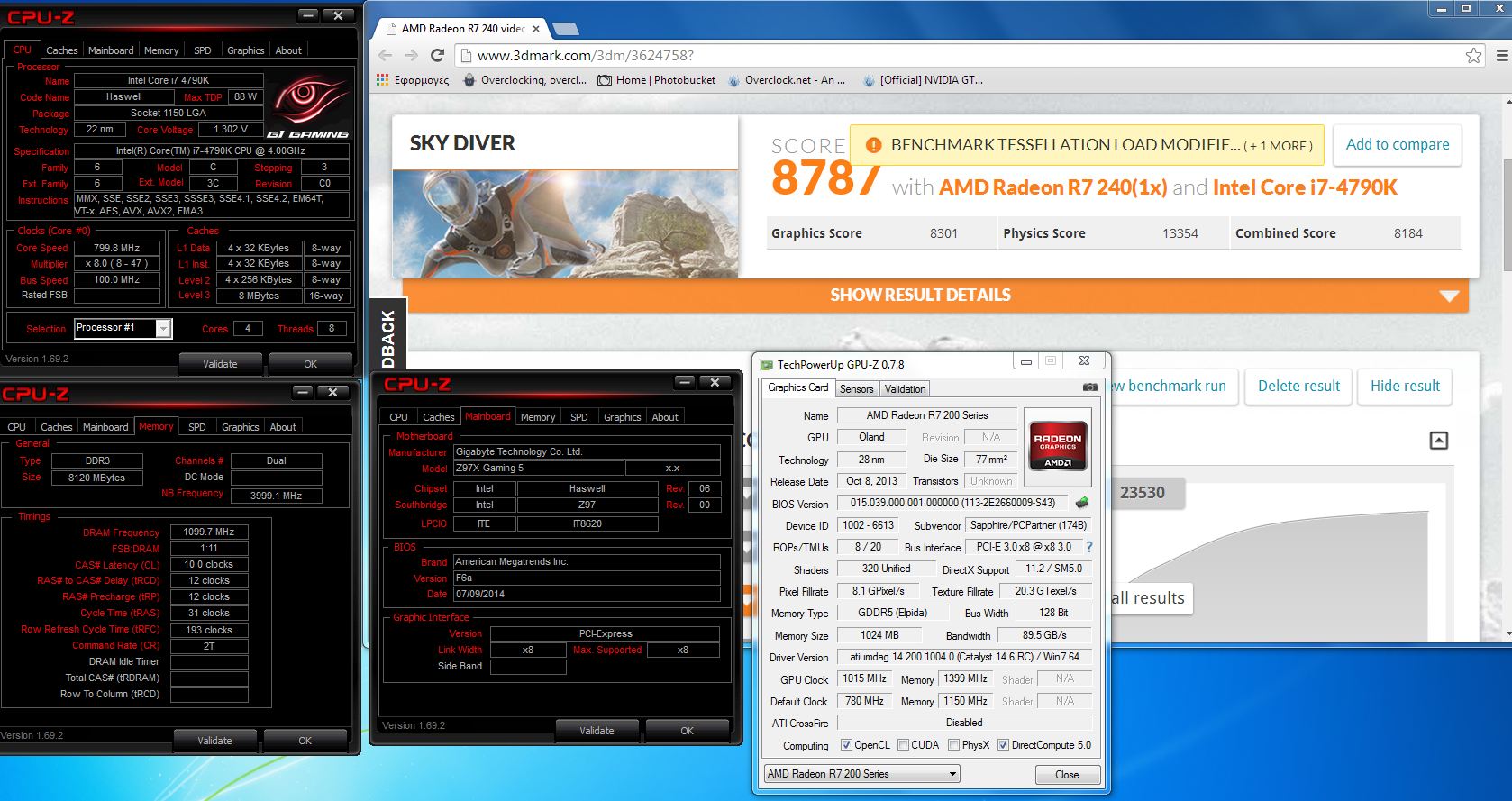
Task: Click Validate in the Memory CPU-Z window
Action: [x=214, y=741]
